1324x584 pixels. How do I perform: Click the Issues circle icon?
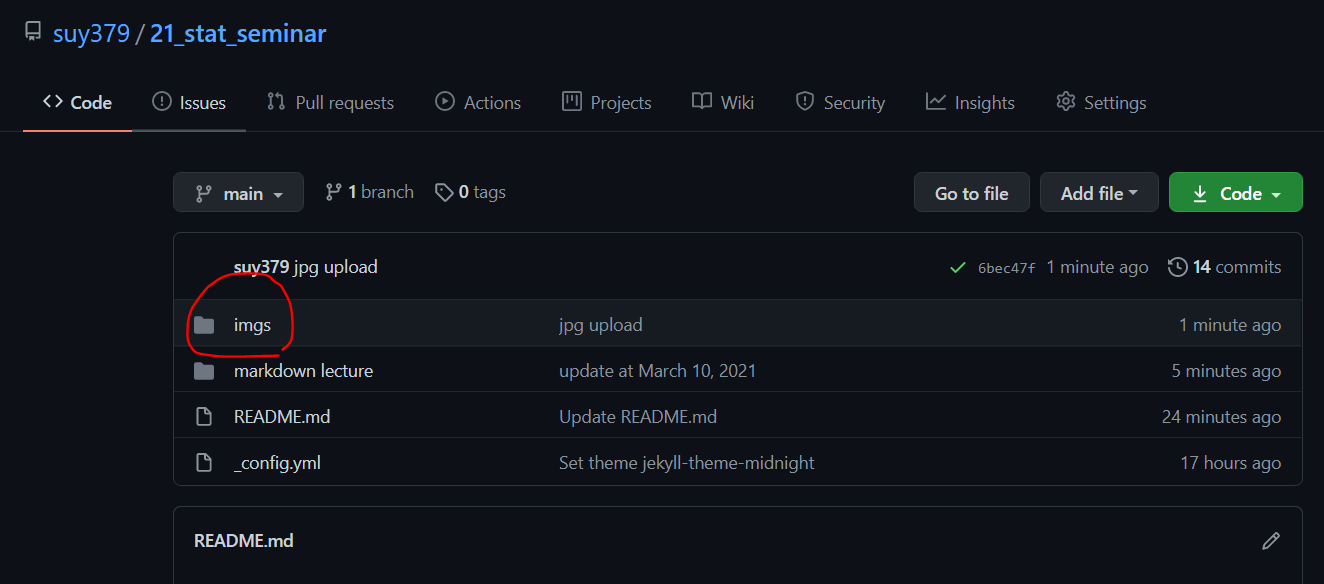coord(162,102)
